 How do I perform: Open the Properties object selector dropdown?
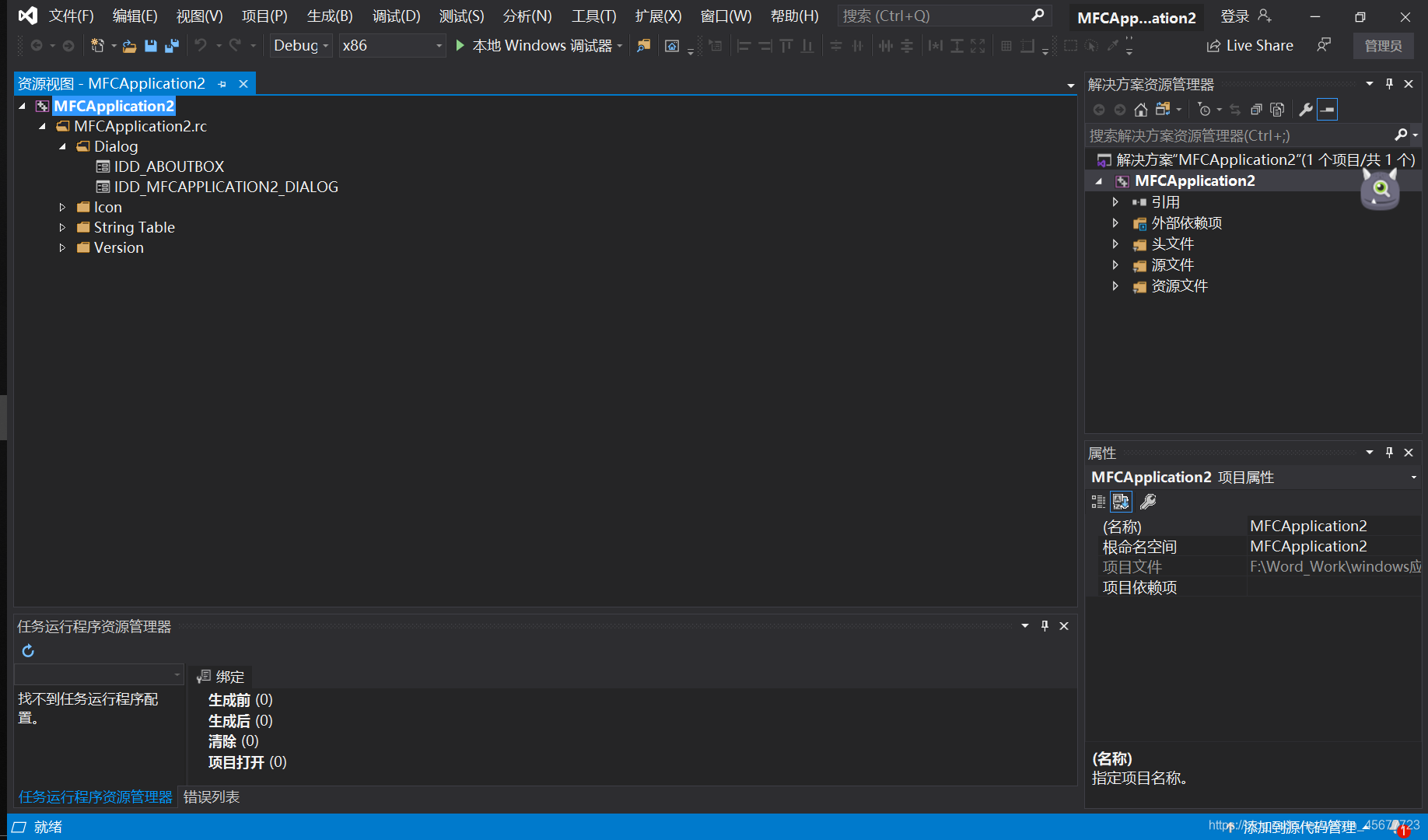click(x=1413, y=477)
